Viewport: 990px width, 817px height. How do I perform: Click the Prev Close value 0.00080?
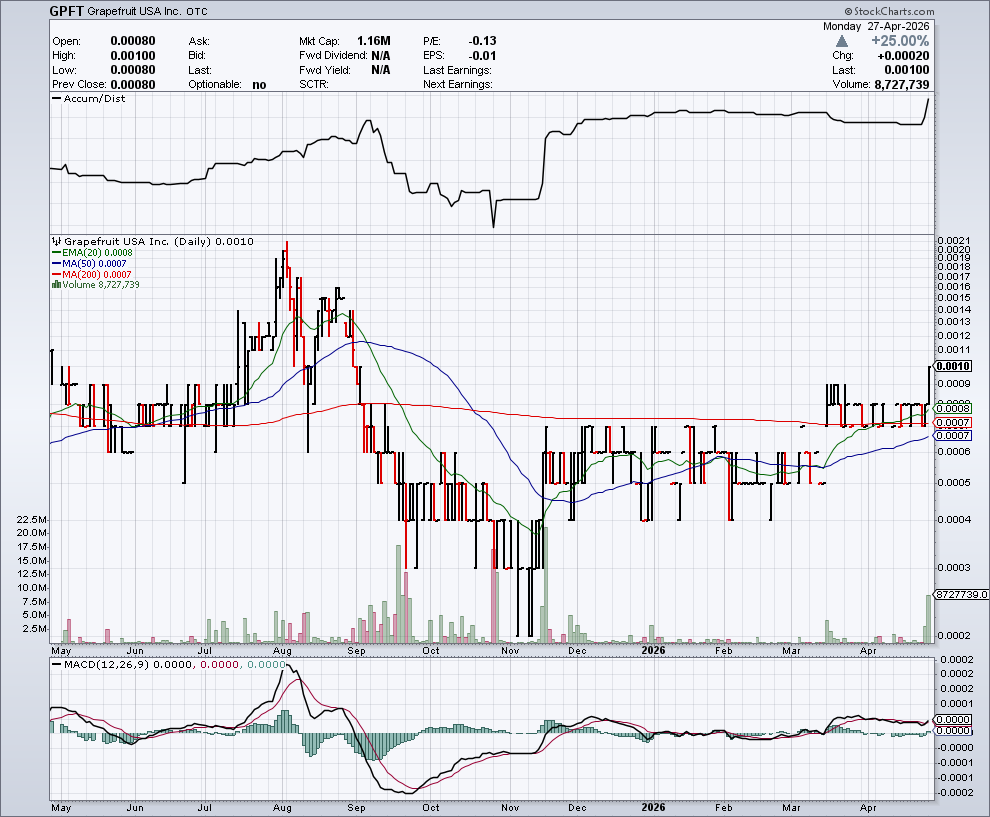[x=133, y=85]
